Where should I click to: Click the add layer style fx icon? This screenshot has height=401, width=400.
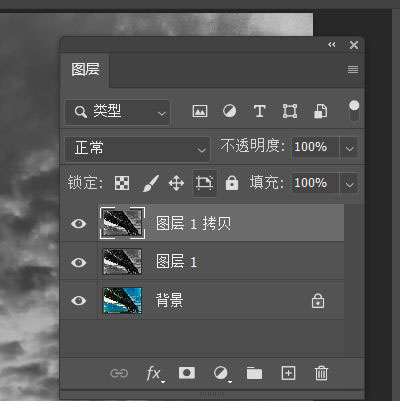click(154, 373)
